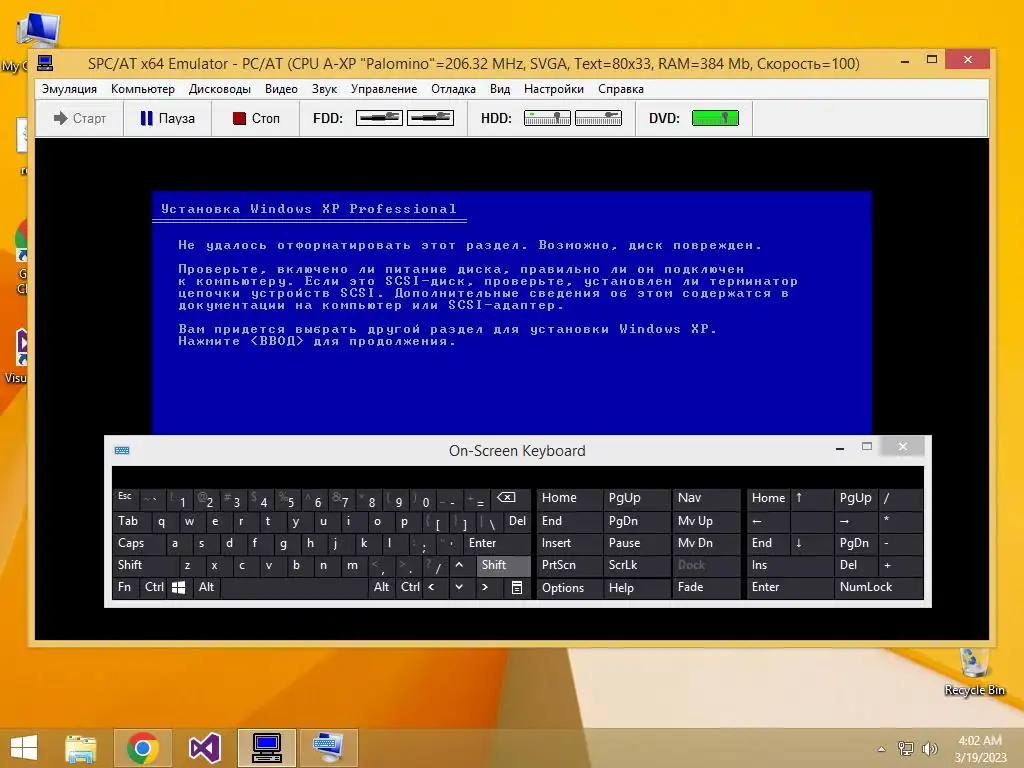Tap the context menu key on keyboard

click(x=517, y=587)
